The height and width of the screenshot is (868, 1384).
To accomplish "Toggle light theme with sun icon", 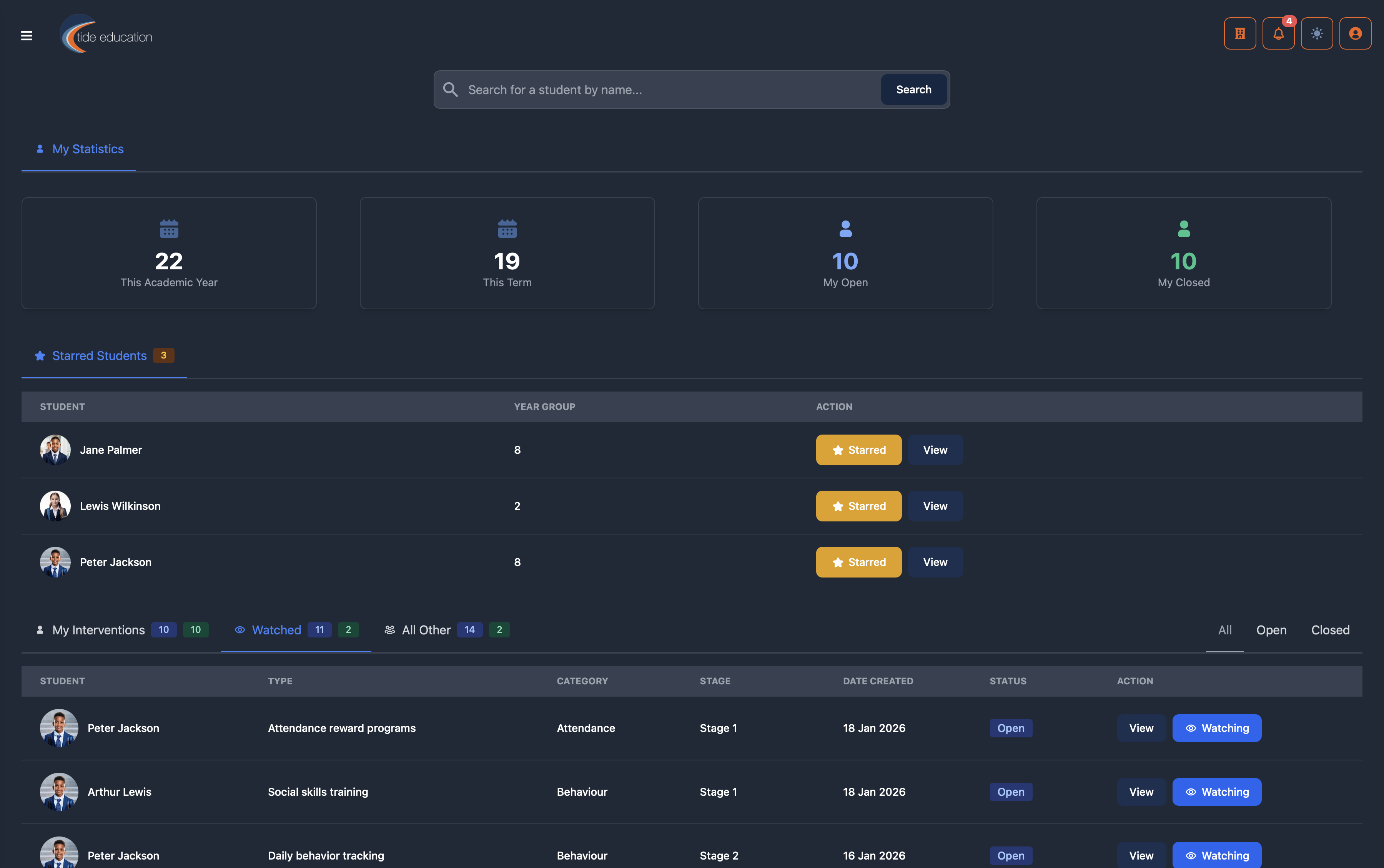I will [x=1317, y=34].
